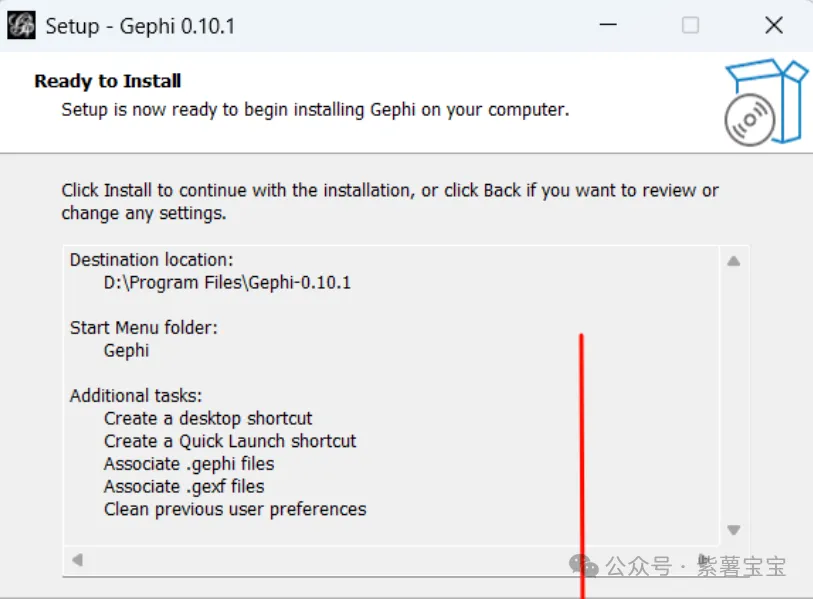Select the D:\Program Files\Gephi-0.10.1 path text
The width and height of the screenshot is (813, 599).
coord(227,282)
